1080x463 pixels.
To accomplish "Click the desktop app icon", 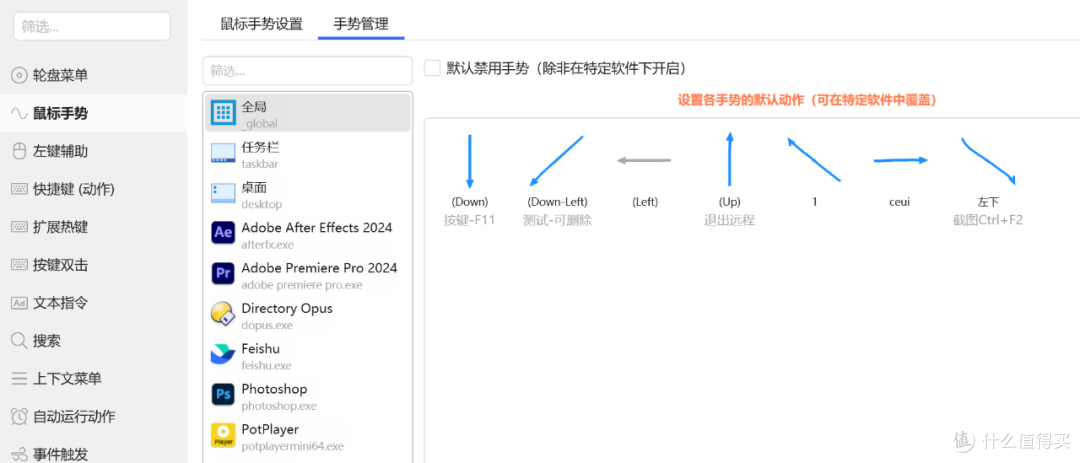I will click(x=223, y=194).
